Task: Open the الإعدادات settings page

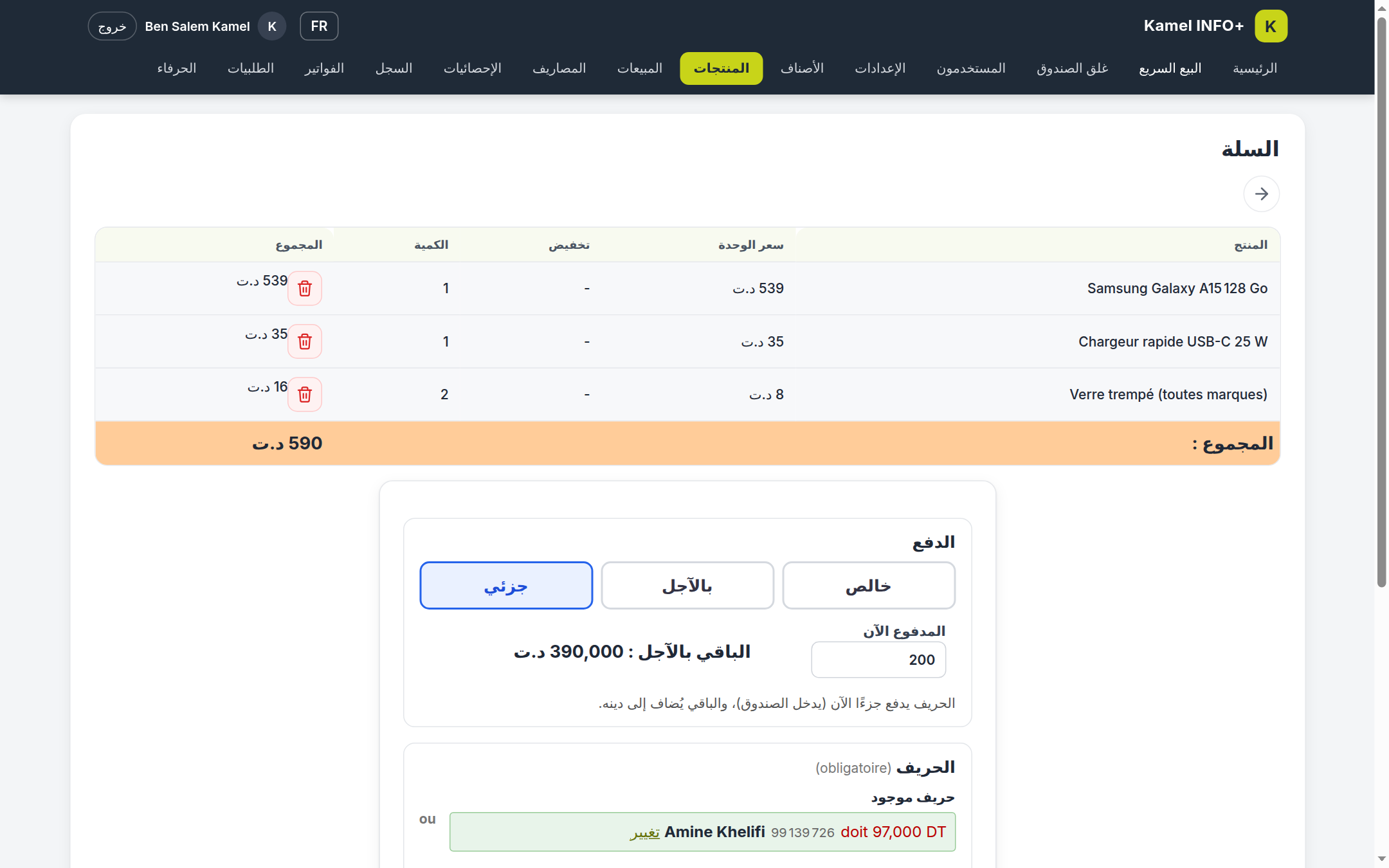Action: click(x=880, y=68)
